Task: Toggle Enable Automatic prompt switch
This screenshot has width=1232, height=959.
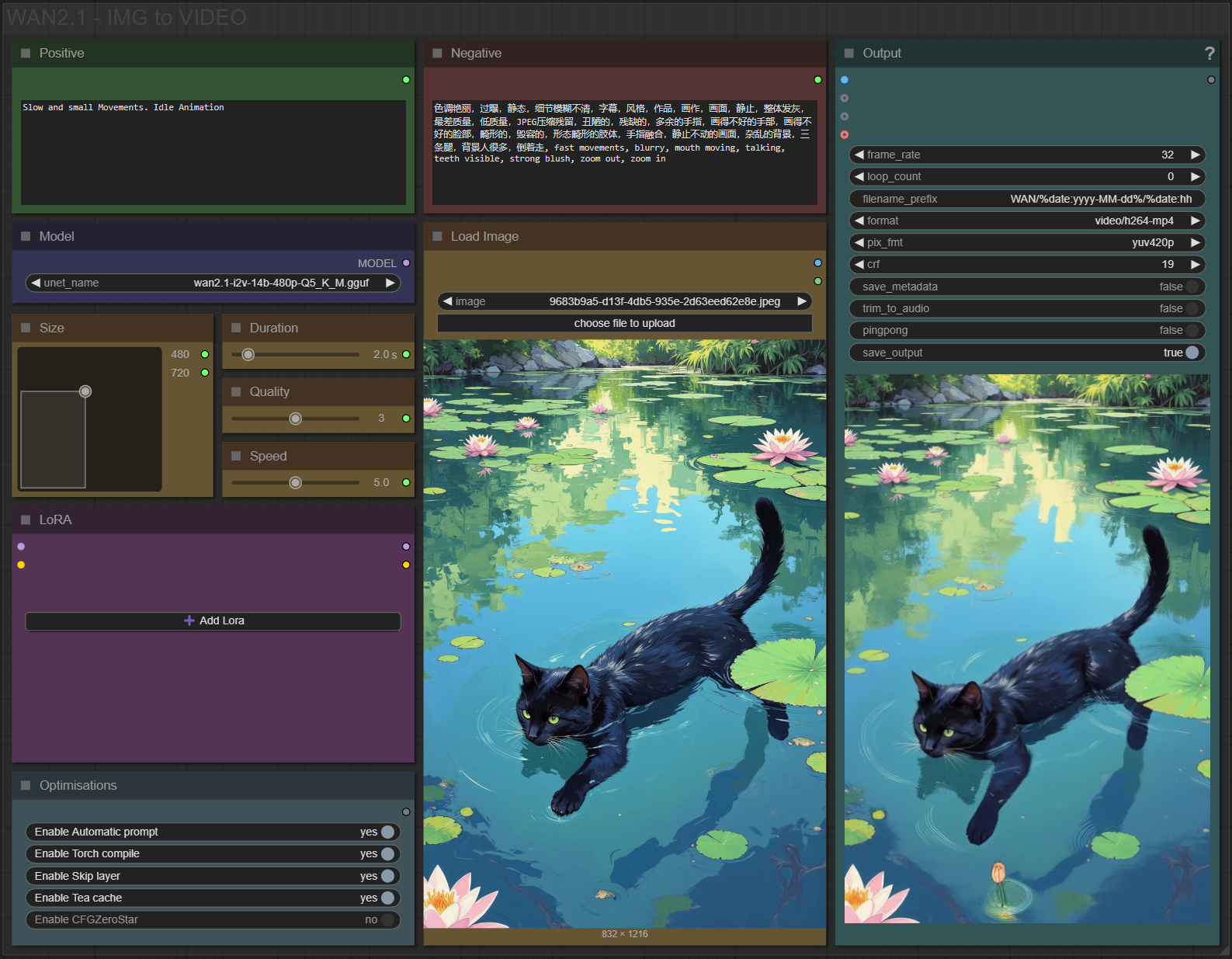Action: (387, 832)
